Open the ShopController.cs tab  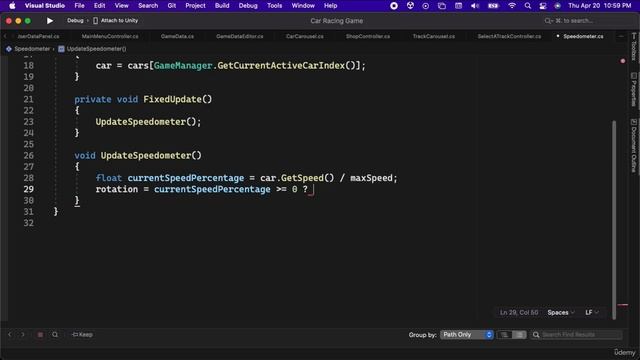point(368,36)
